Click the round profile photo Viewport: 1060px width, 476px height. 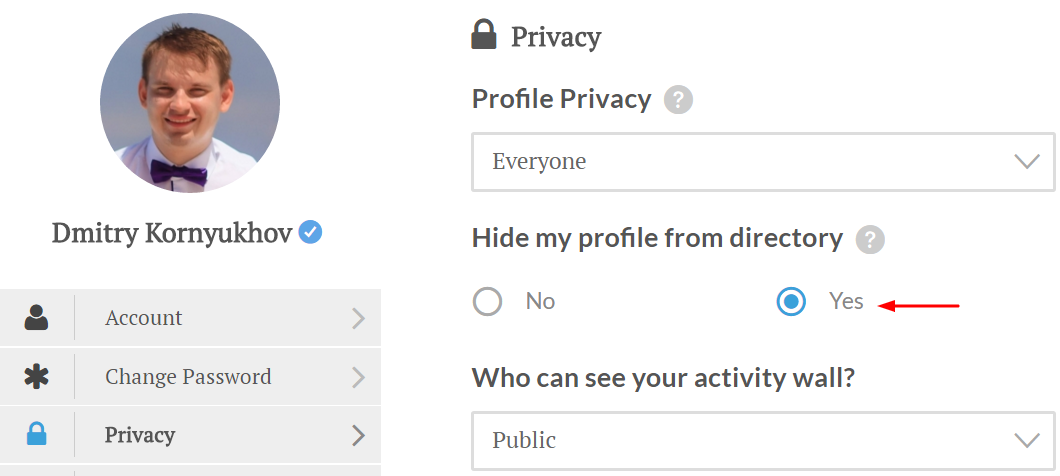(190, 103)
